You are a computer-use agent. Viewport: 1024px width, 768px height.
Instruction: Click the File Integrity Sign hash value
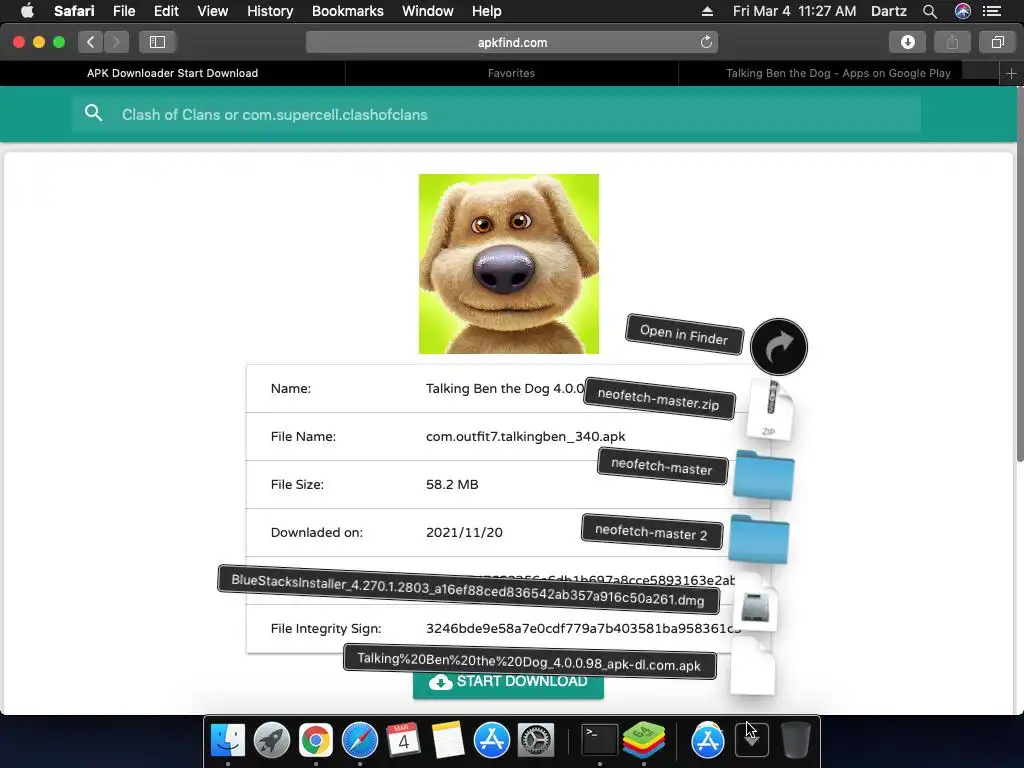click(x=583, y=628)
